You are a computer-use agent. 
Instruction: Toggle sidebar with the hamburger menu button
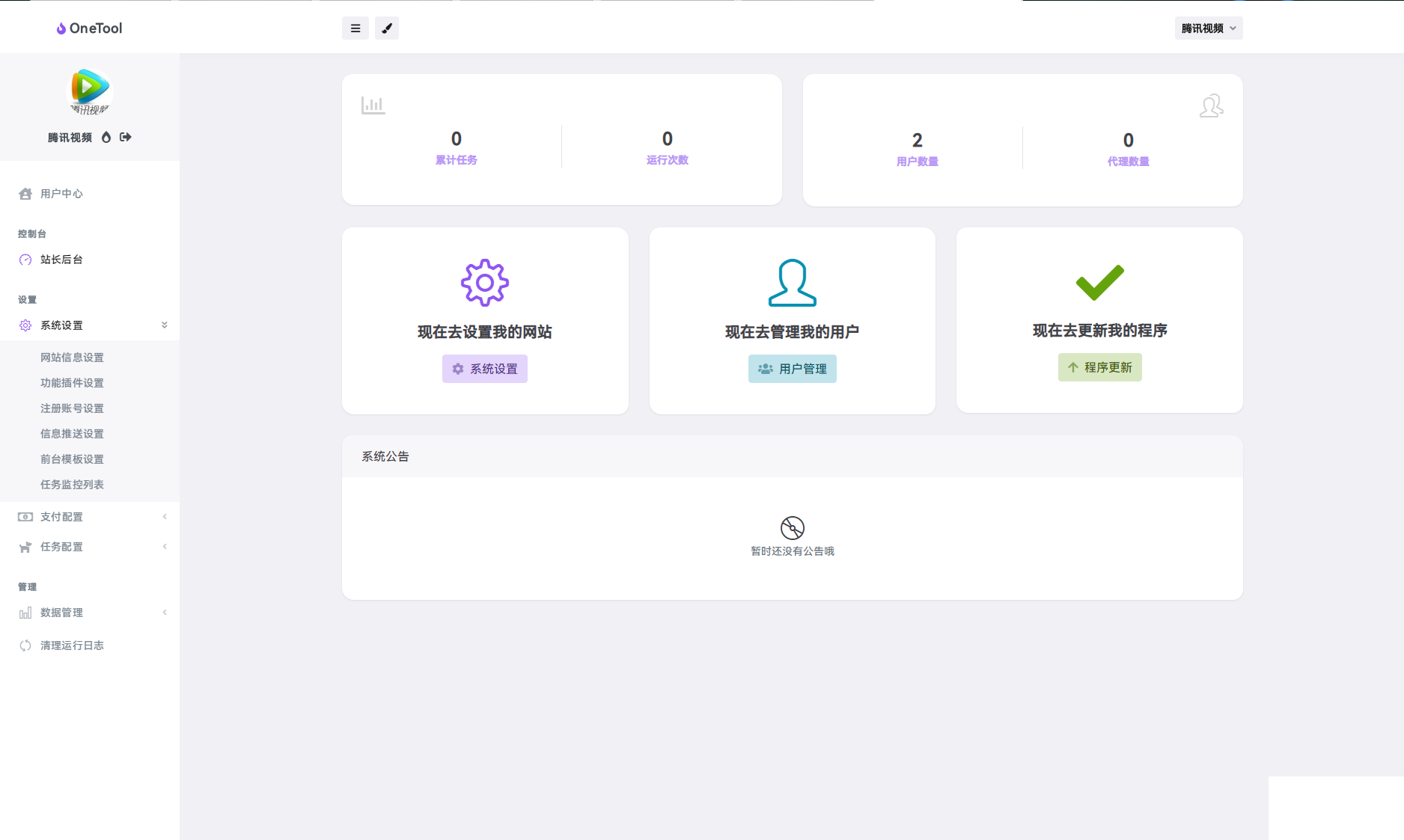coord(355,28)
